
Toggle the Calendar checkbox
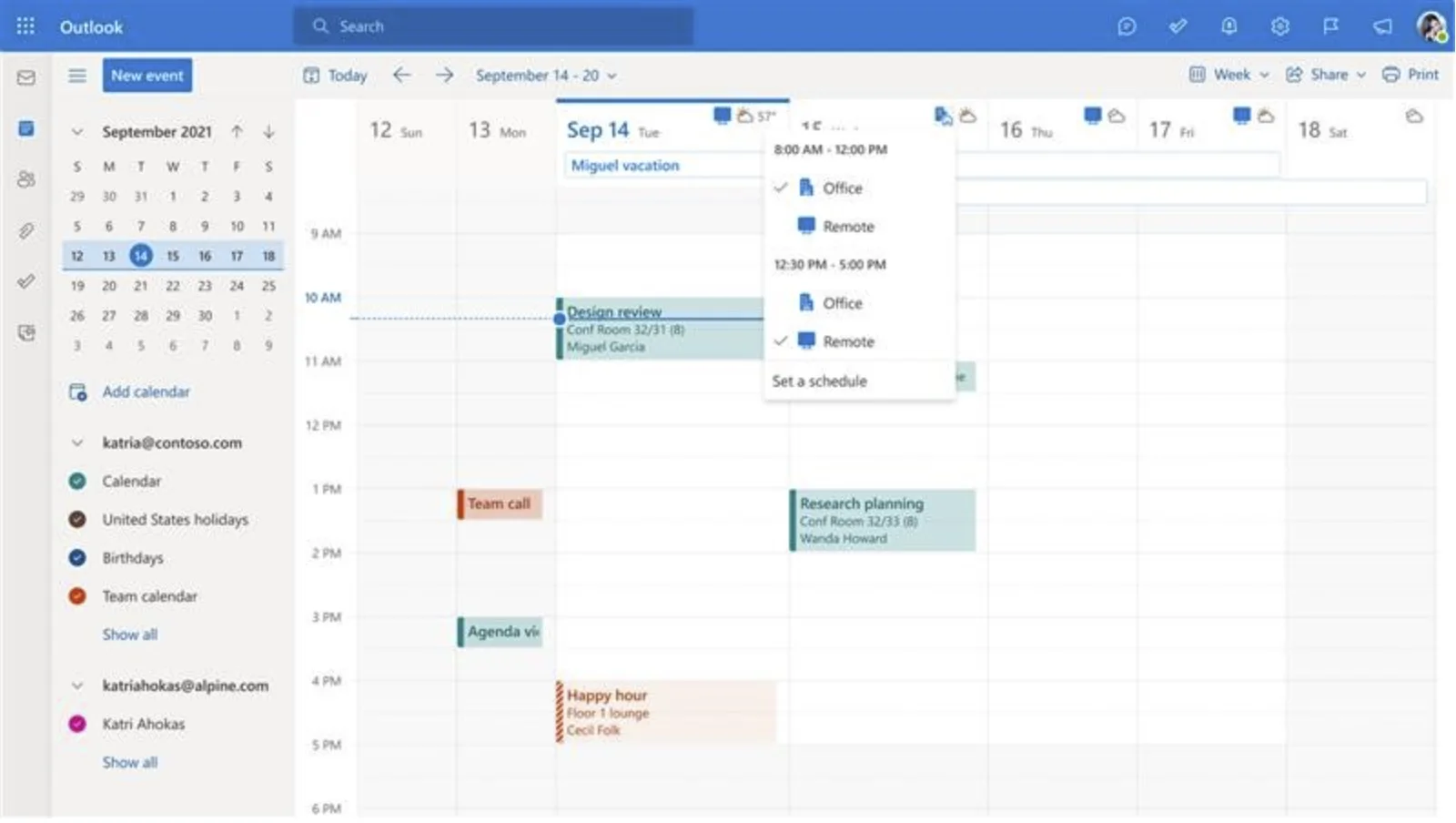[77, 481]
